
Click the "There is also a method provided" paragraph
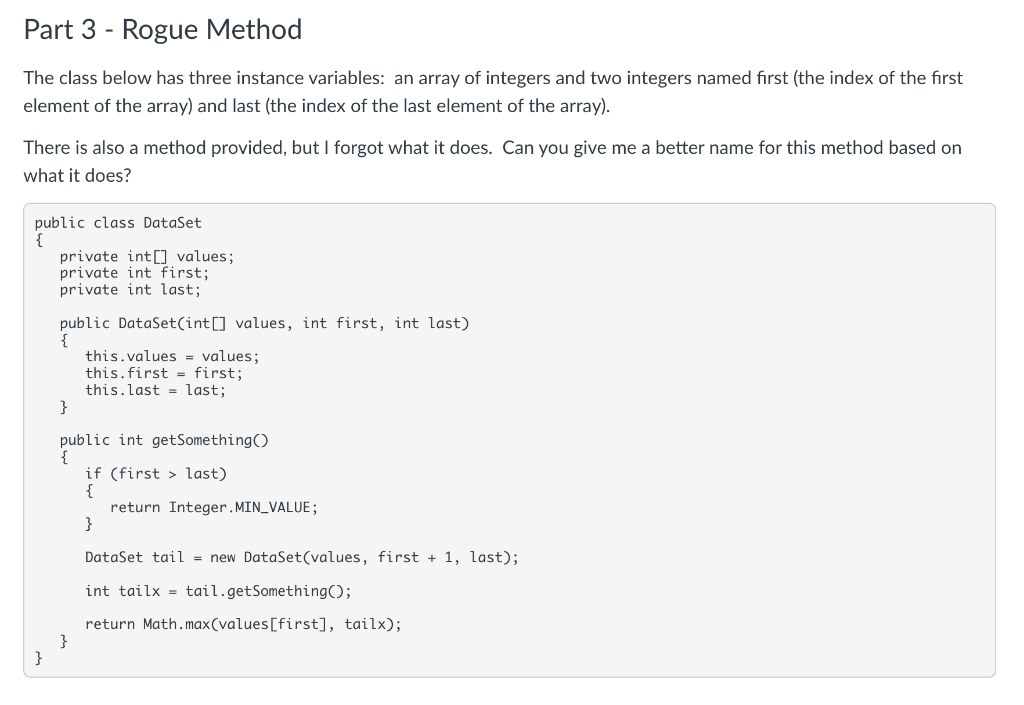click(492, 160)
